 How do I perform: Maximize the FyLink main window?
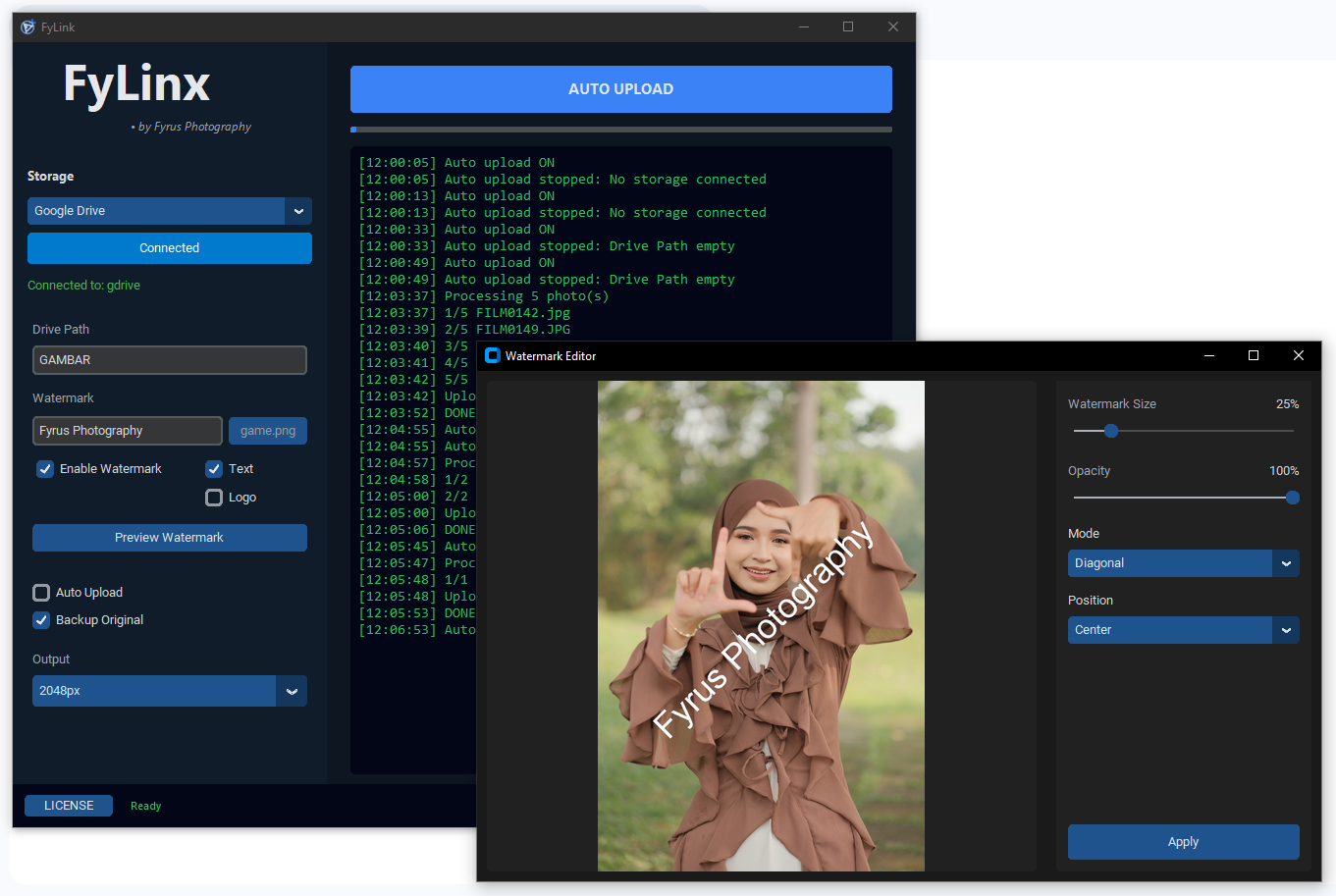point(848,27)
